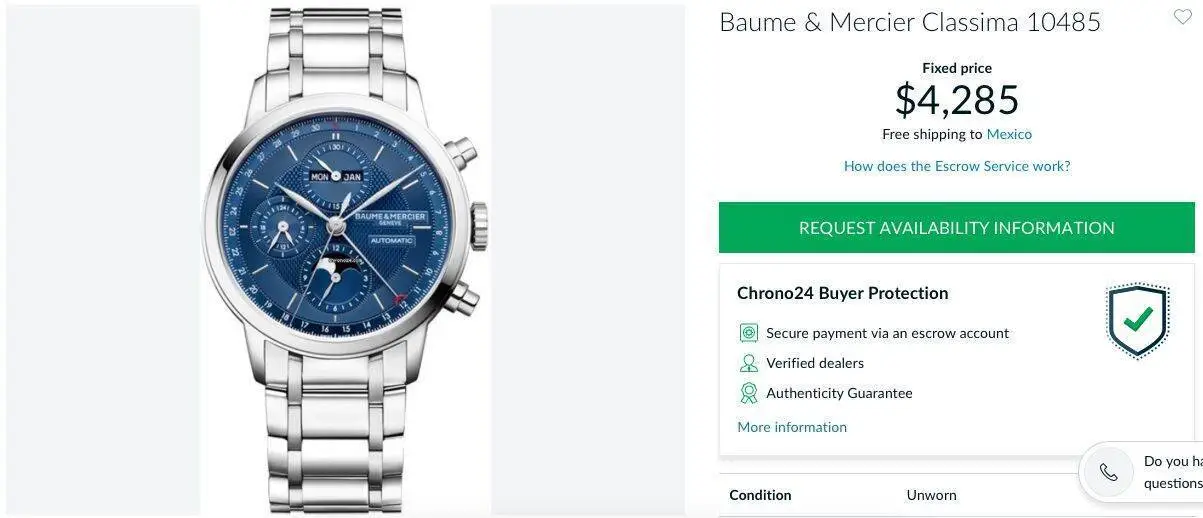
Task: Click the authenticity guarantee ribbon icon
Action: point(748,393)
